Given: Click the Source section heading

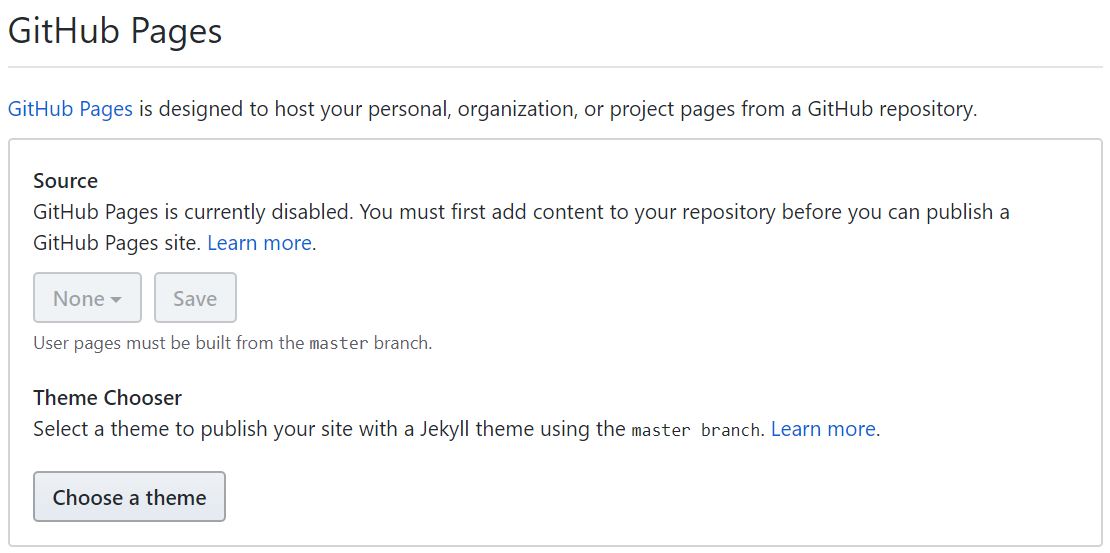Looking at the screenshot, I should 65,181.
